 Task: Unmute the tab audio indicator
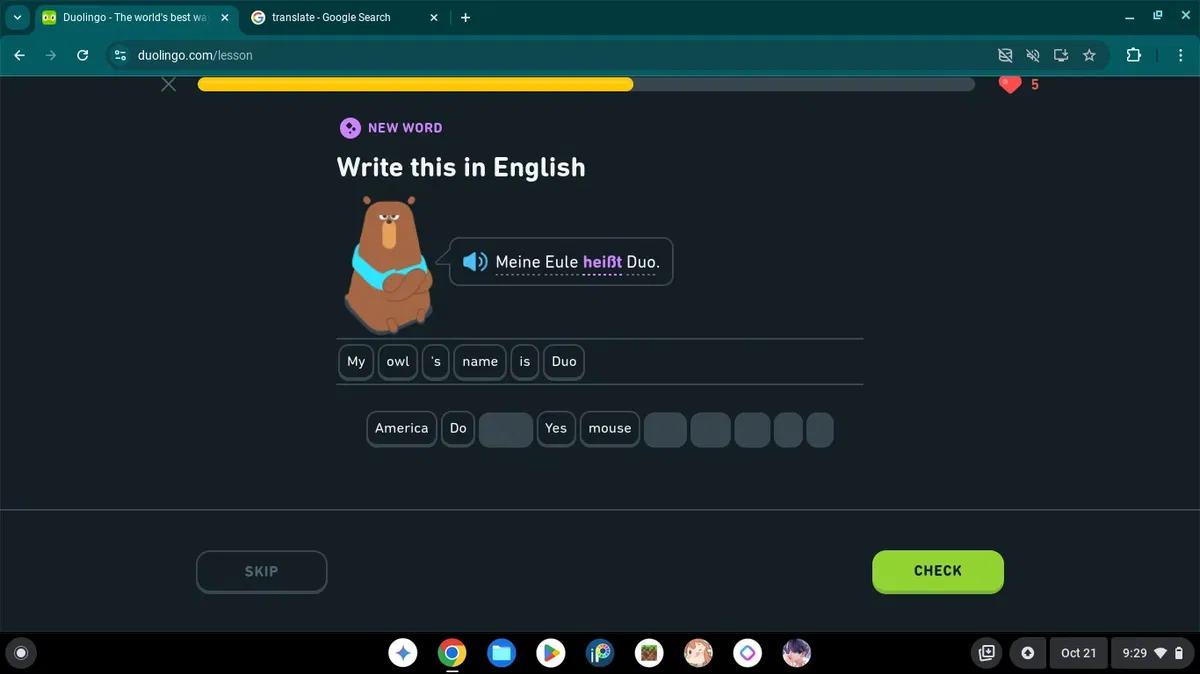click(x=1033, y=55)
